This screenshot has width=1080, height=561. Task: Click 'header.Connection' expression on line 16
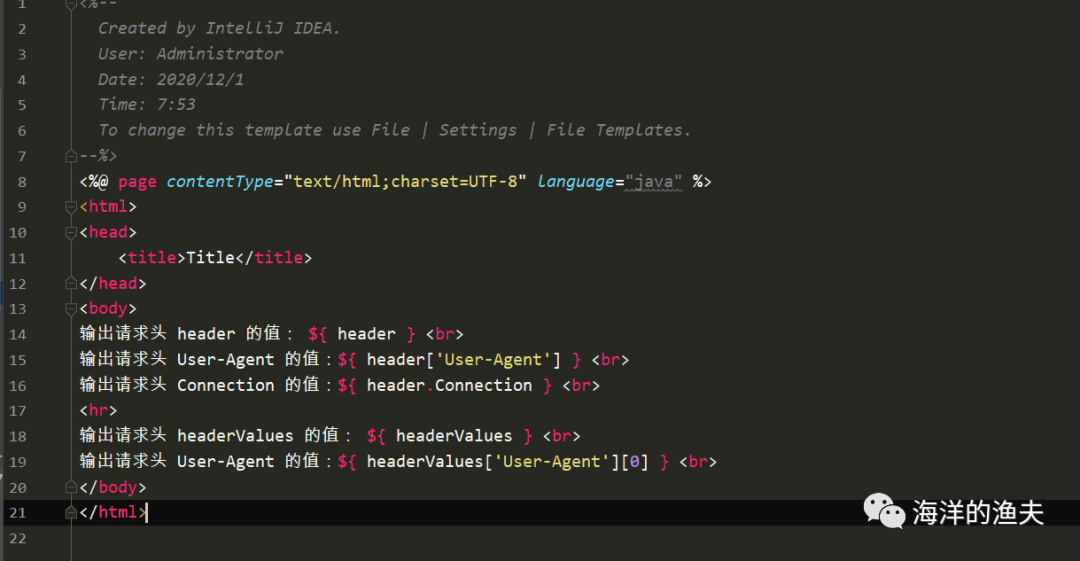(x=449, y=385)
